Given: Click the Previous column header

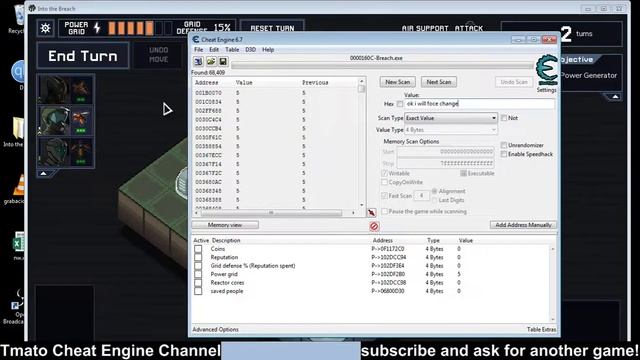Looking at the screenshot, I should point(315,82).
